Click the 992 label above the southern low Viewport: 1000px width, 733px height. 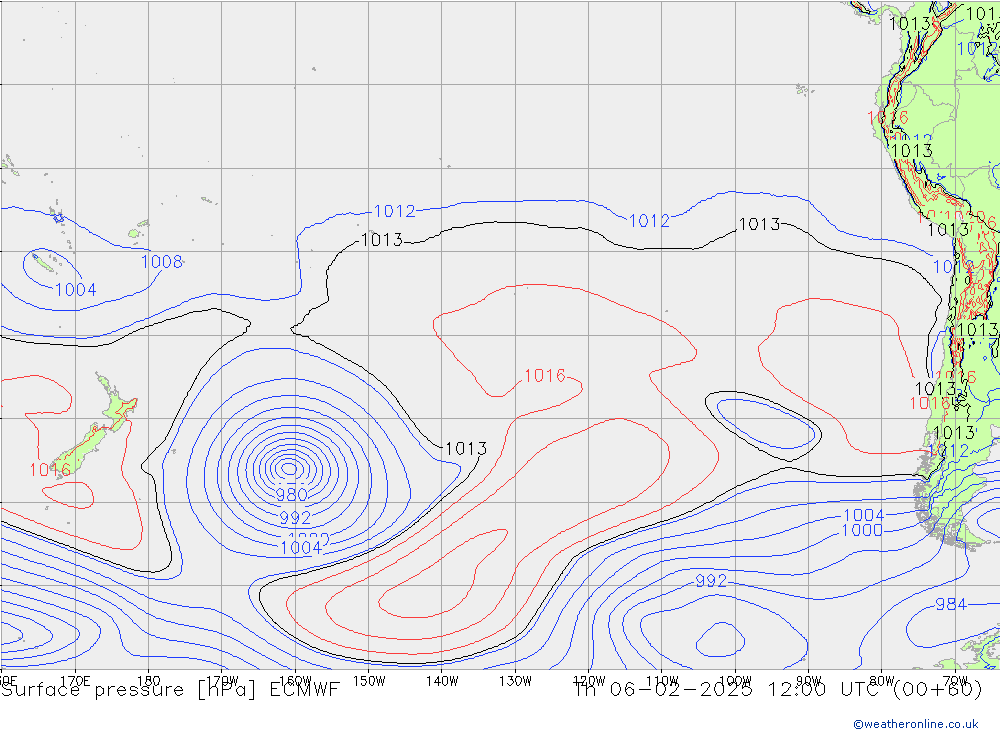point(711,581)
